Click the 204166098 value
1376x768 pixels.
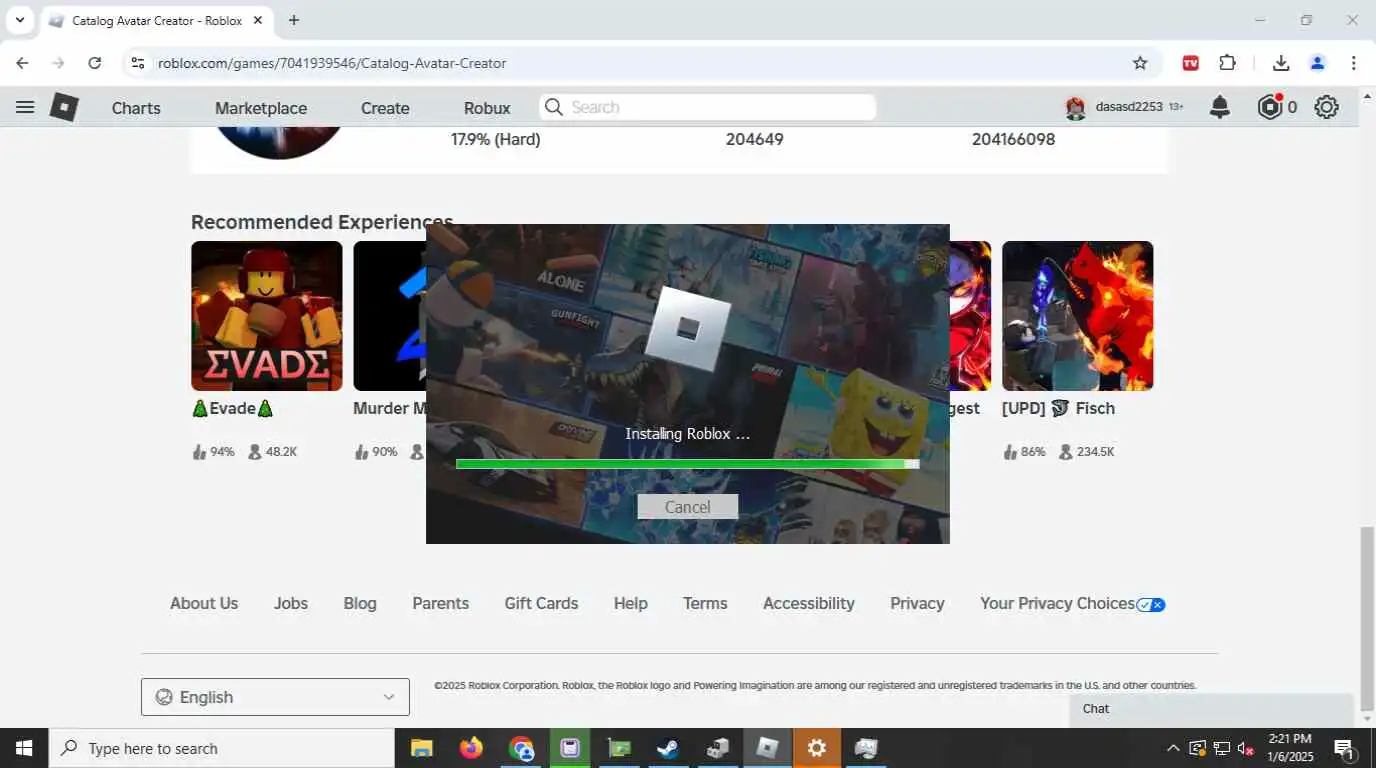click(1013, 140)
